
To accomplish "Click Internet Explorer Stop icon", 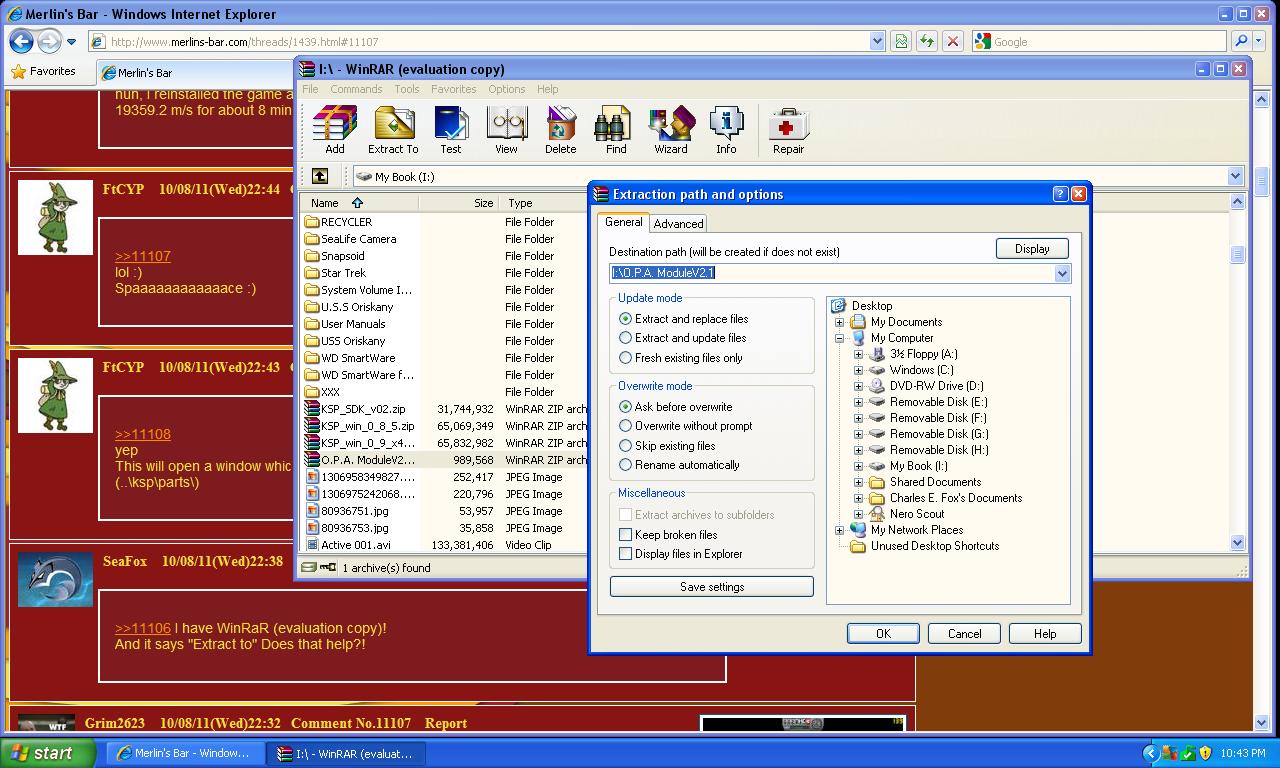I will [953, 41].
